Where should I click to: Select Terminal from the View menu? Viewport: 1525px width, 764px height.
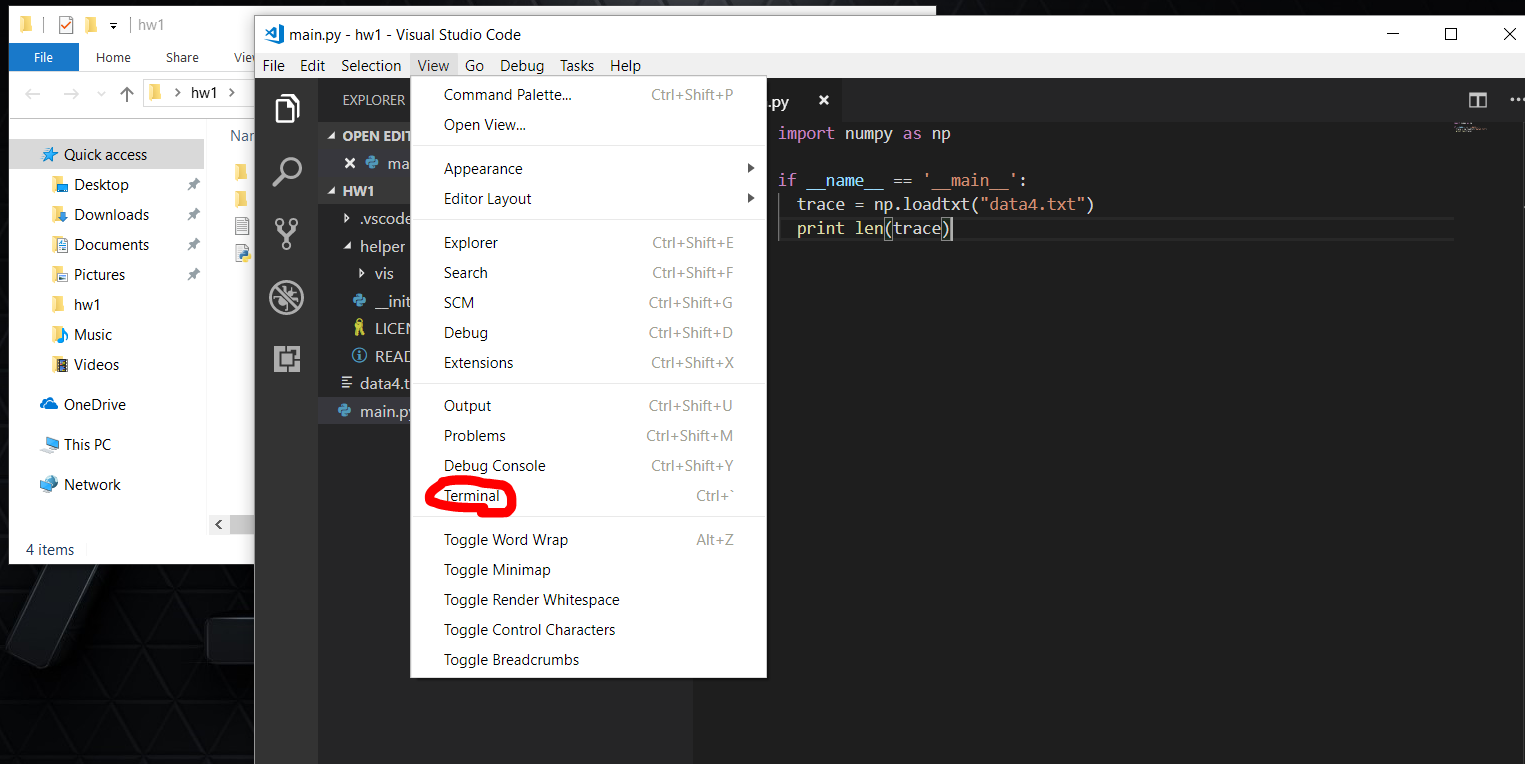[x=472, y=496]
